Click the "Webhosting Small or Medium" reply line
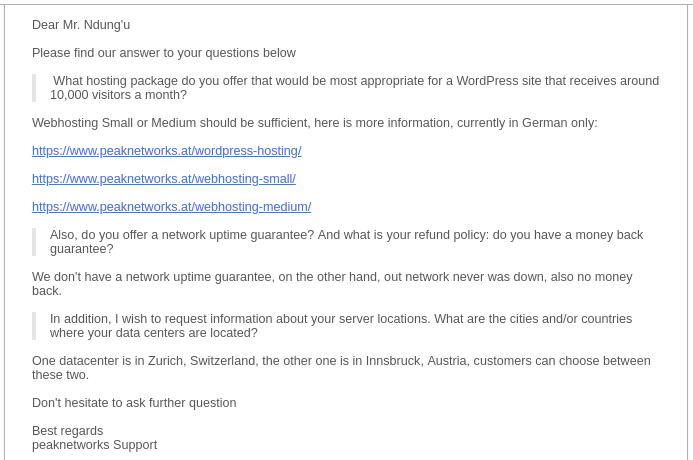 (314, 123)
